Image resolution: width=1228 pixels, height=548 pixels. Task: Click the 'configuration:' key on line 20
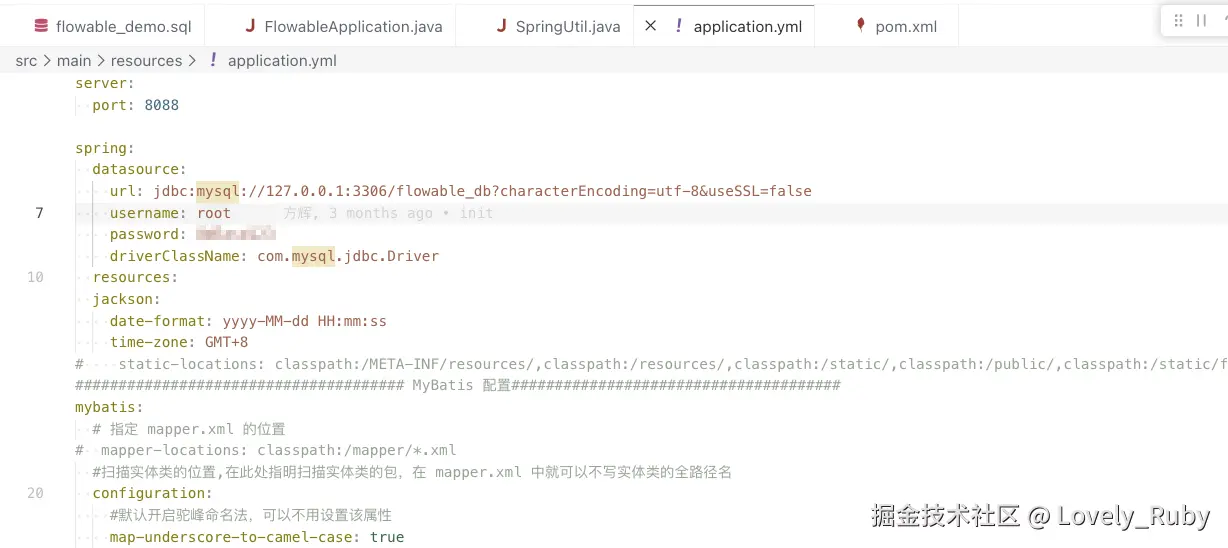point(152,493)
